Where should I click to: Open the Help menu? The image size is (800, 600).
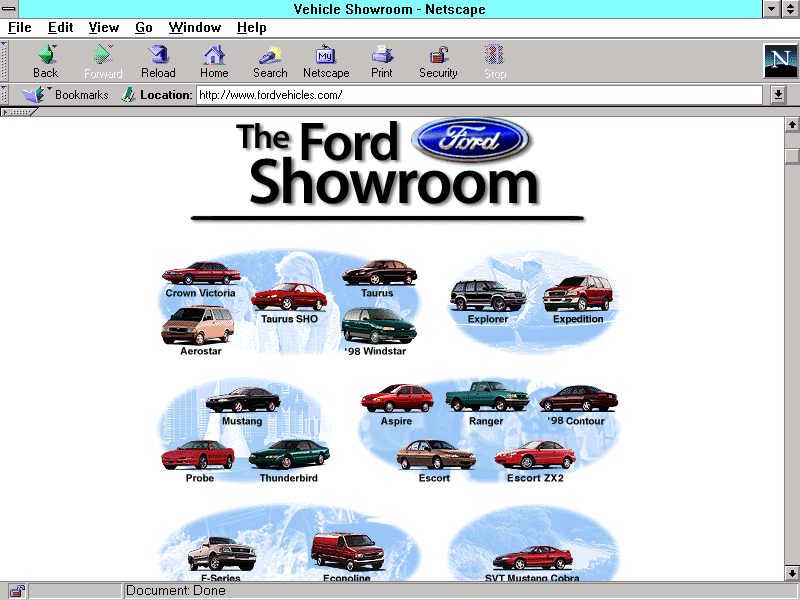(x=252, y=28)
